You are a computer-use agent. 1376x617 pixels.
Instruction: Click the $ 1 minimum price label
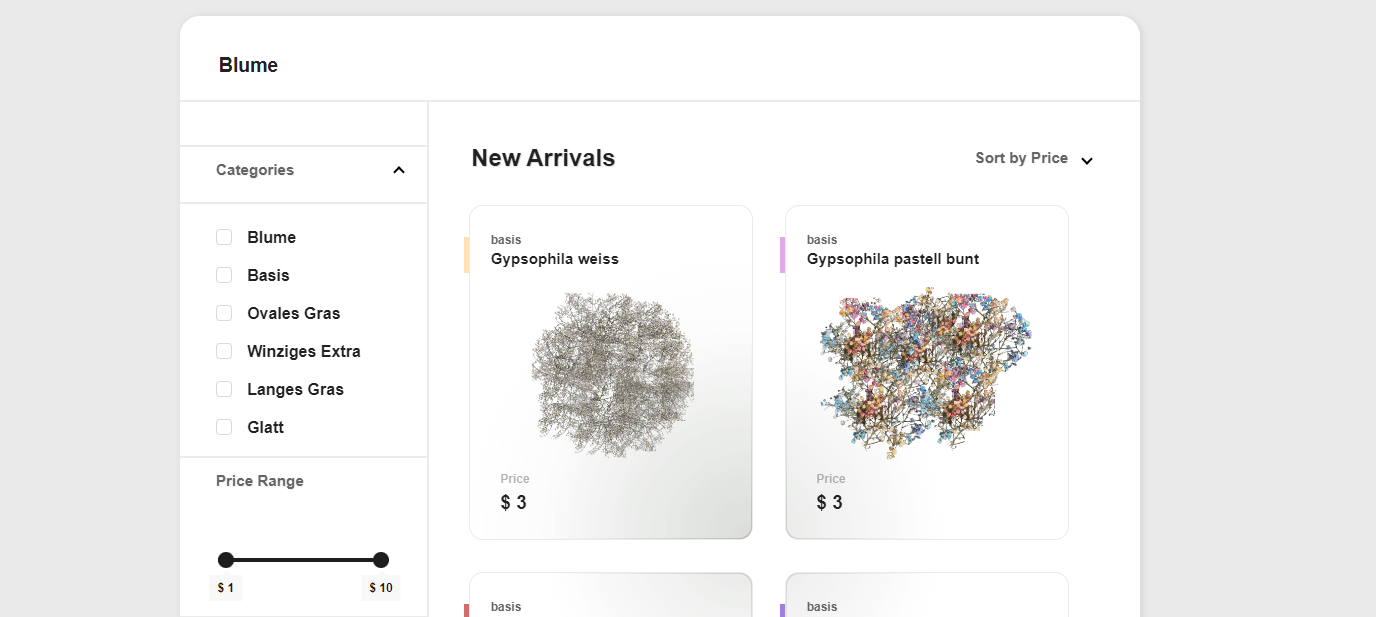(x=225, y=587)
